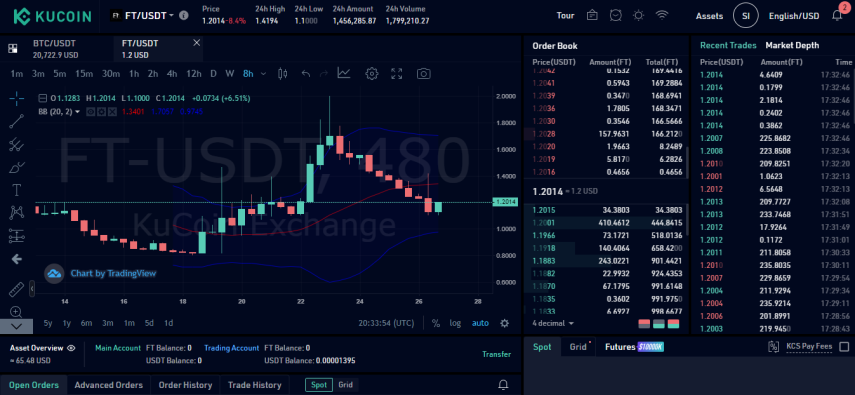Open the FT/USDT pair selector dropdown
The height and width of the screenshot is (395, 855).
click(x=142, y=15)
